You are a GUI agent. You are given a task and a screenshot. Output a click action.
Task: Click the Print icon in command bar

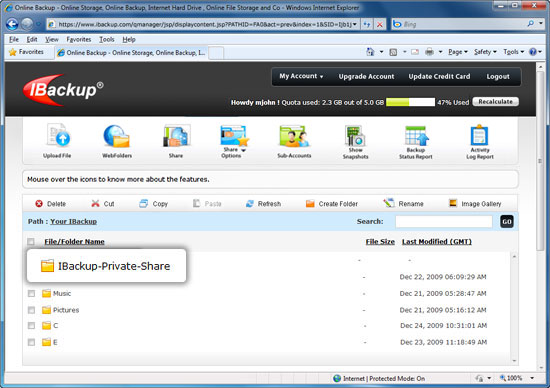pos(429,52)
